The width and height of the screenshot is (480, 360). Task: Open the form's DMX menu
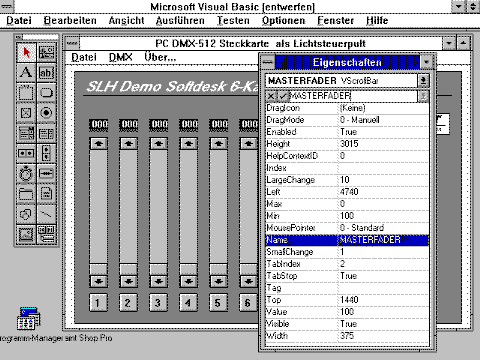121,57
